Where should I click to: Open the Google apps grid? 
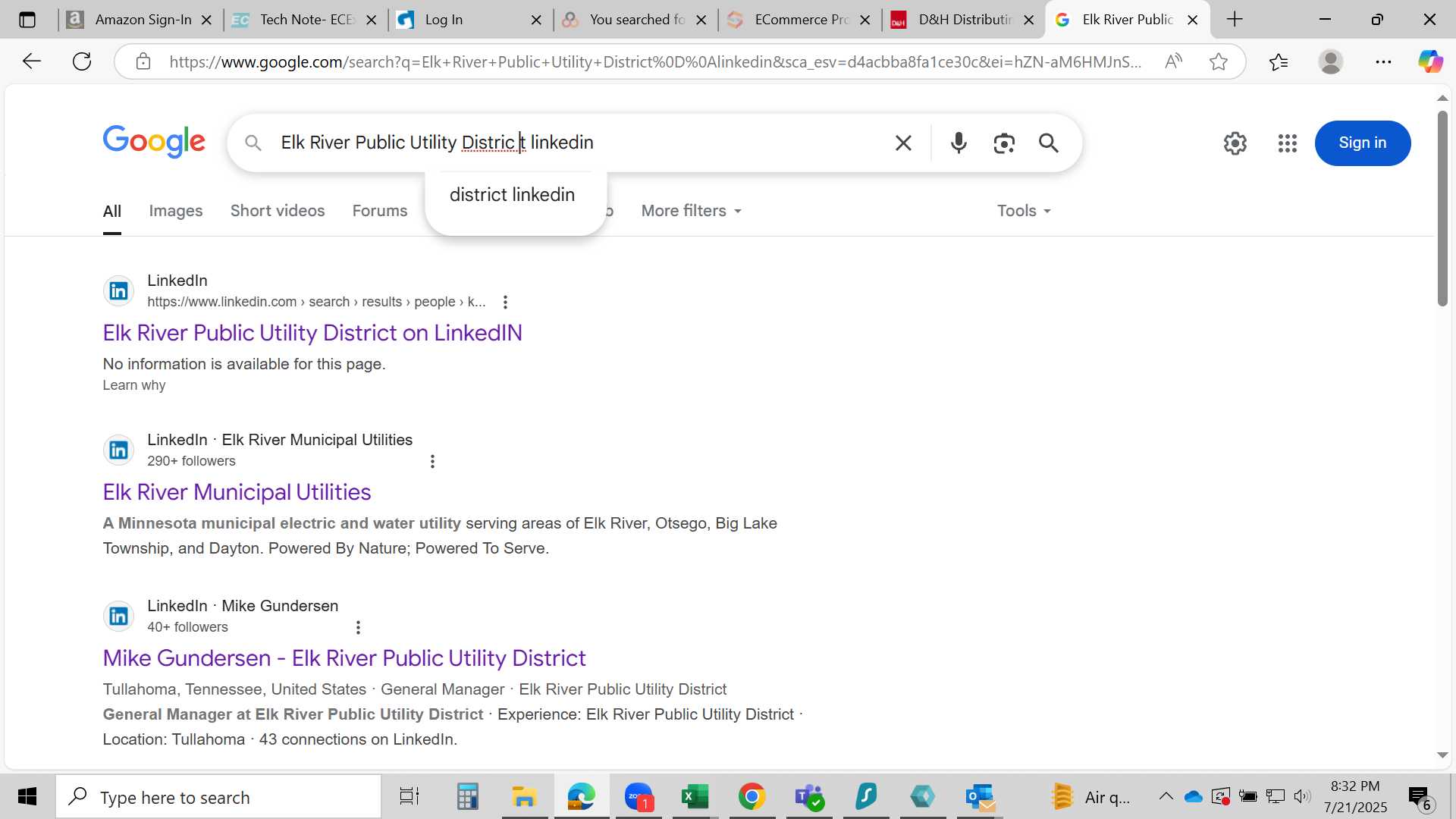click(1288, 143)
